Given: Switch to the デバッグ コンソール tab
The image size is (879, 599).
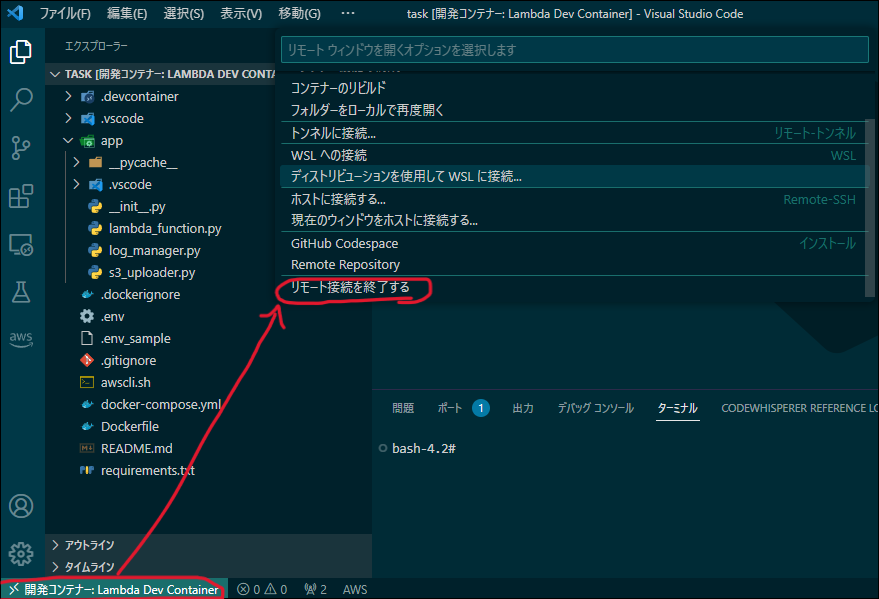Looking at the screenshot, I should 595,408.
